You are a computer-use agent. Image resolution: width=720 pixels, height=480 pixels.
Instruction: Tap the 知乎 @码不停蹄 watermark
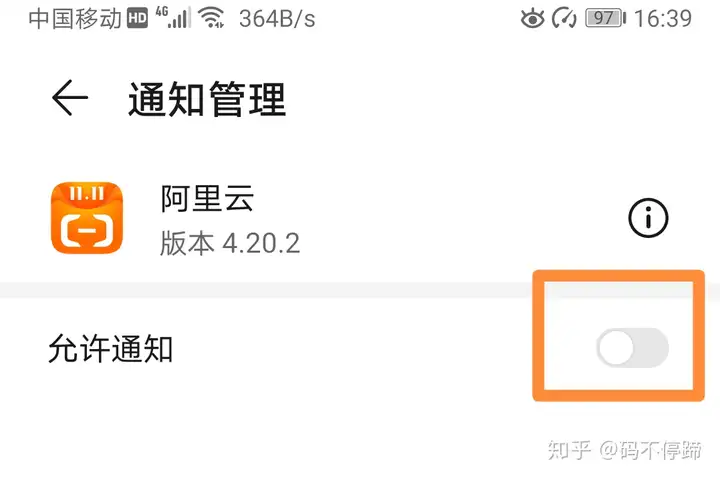[624, 450]
